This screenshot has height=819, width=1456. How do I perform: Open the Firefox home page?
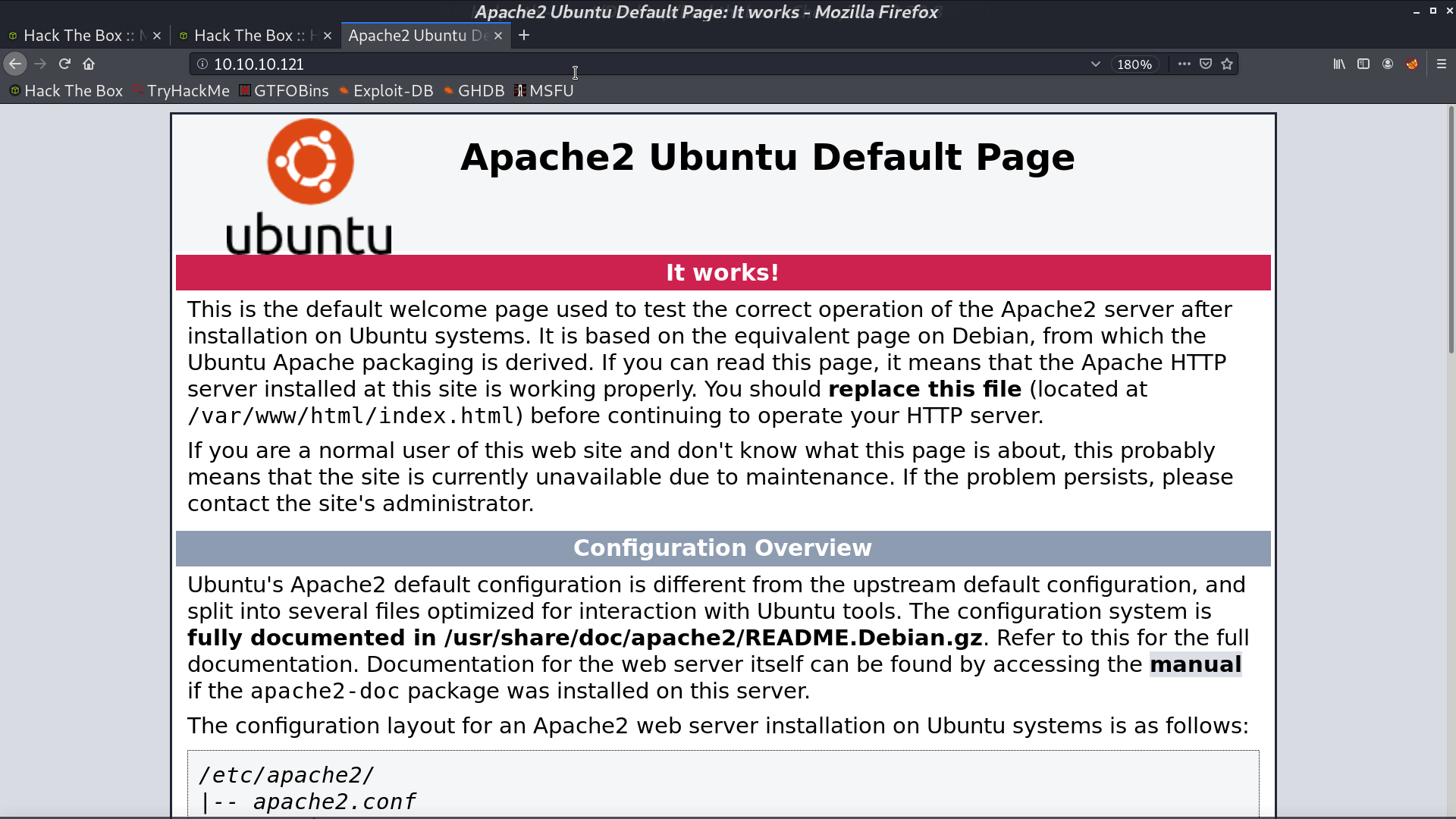coord(89,64)
